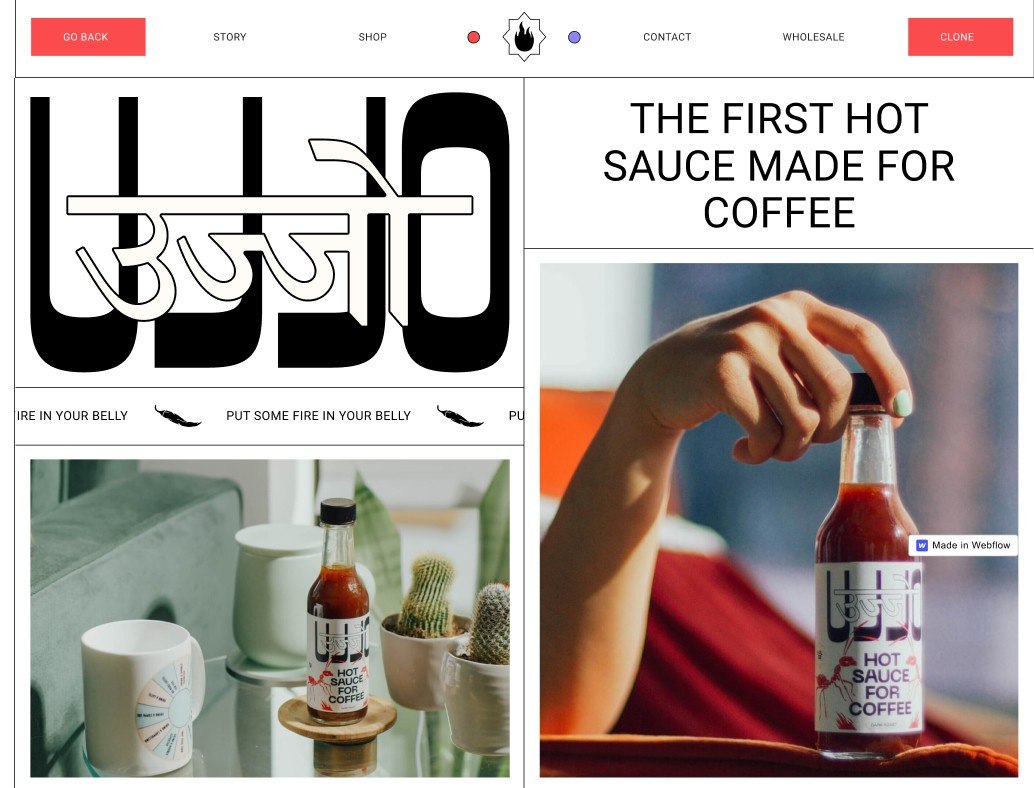This screenshot has width=1034, height=788.
Task: Click THE FIRST HOT SAUCE MADE FOR COFFEE headline
Action: click(779, 165)
